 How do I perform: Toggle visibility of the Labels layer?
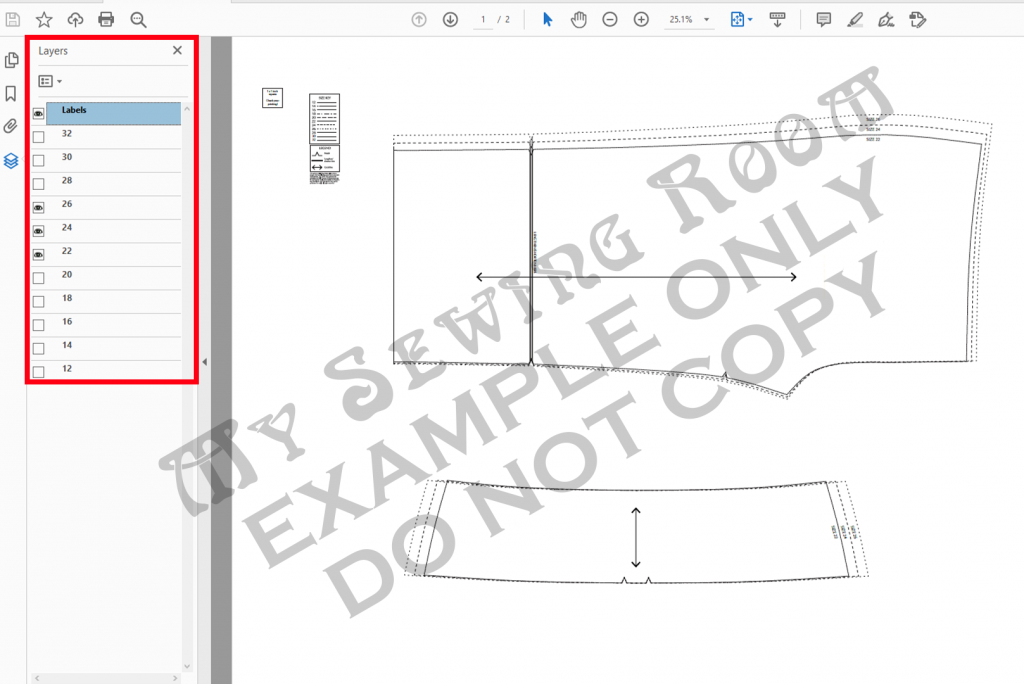tap(39, 113)
